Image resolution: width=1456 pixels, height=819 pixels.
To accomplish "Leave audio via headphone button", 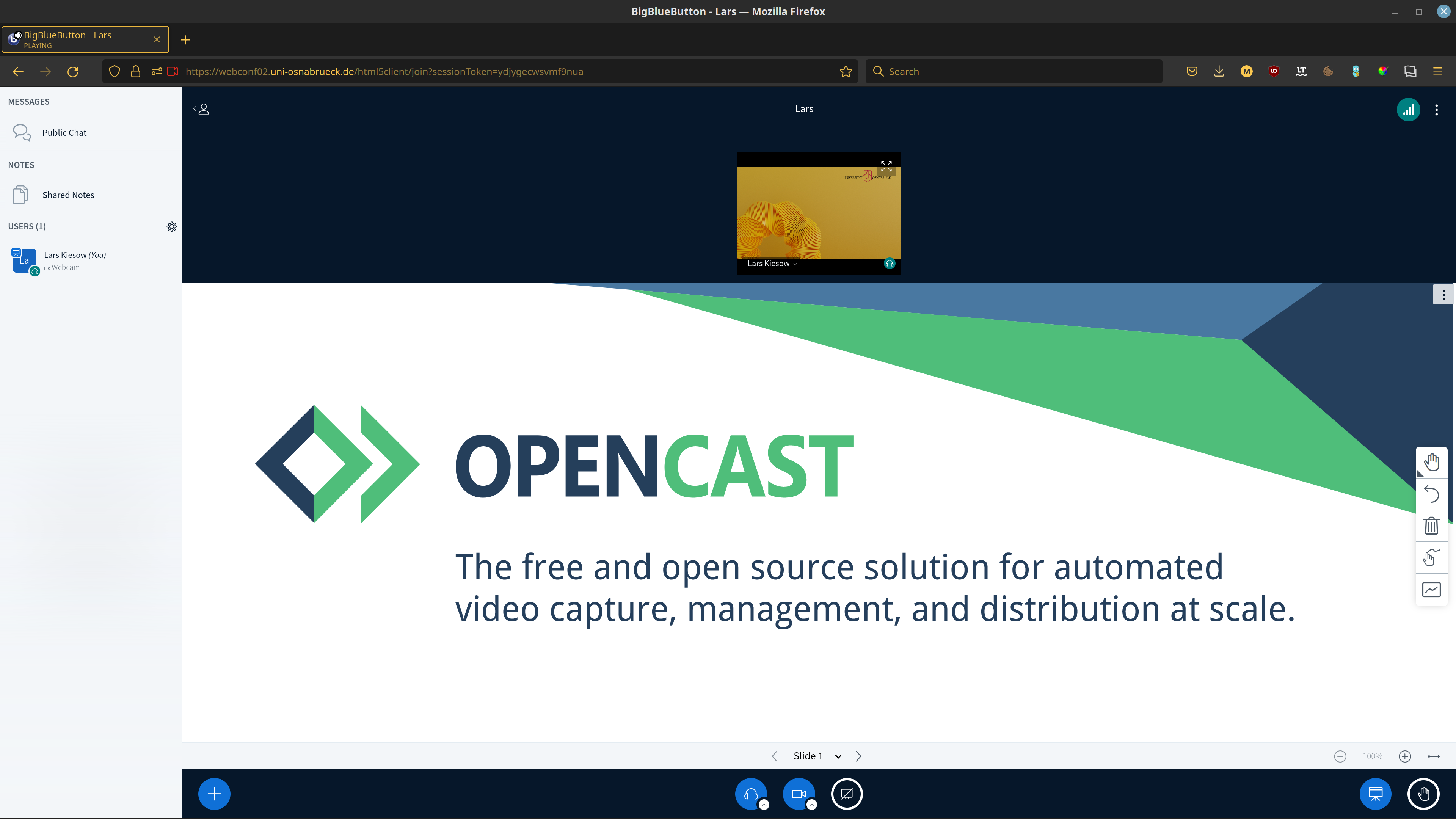I will click(x=751, y=794).
